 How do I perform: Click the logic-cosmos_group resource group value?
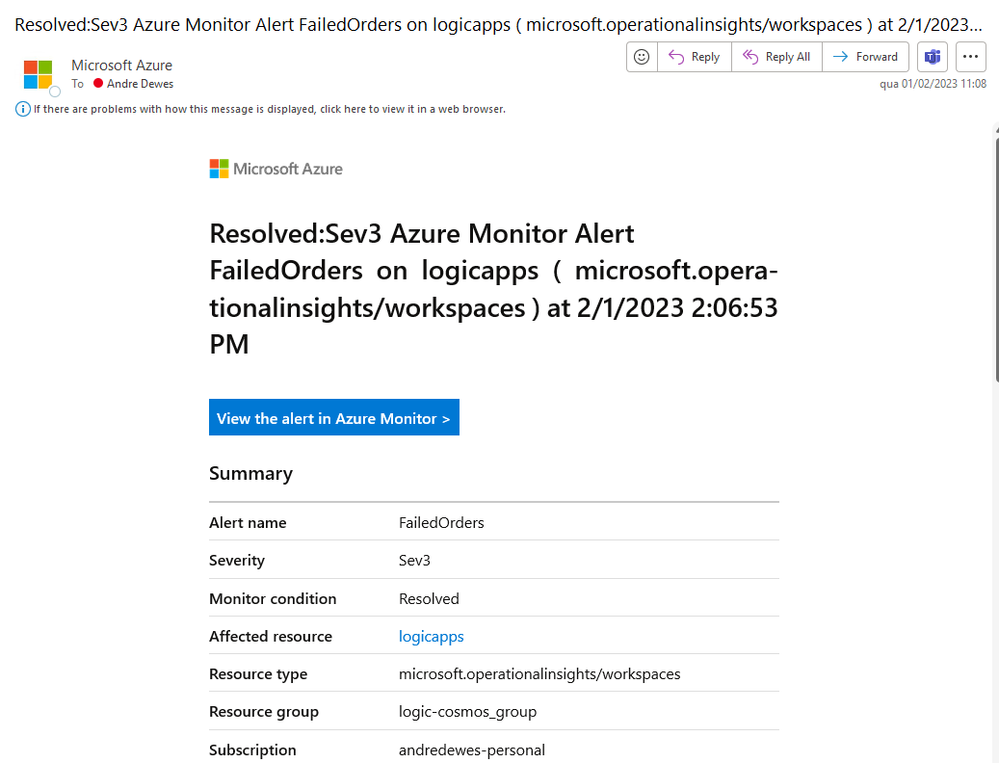point(468,711)
